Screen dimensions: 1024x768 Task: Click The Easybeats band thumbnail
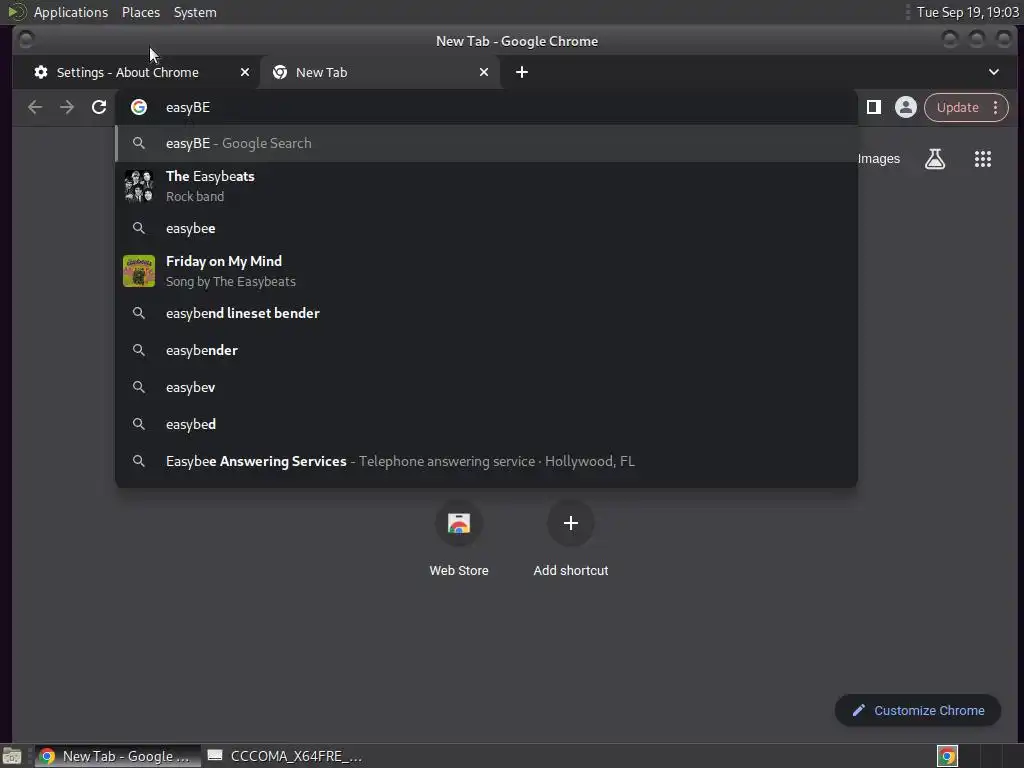[138, 186]
